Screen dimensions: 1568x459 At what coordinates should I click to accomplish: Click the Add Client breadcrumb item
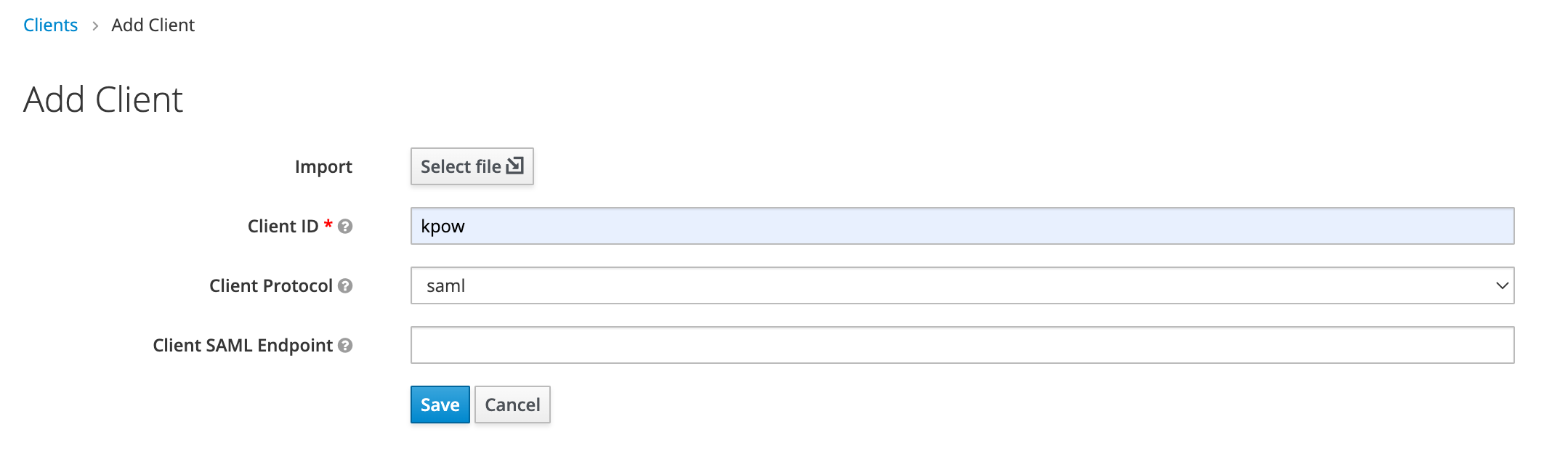(153, 25)
